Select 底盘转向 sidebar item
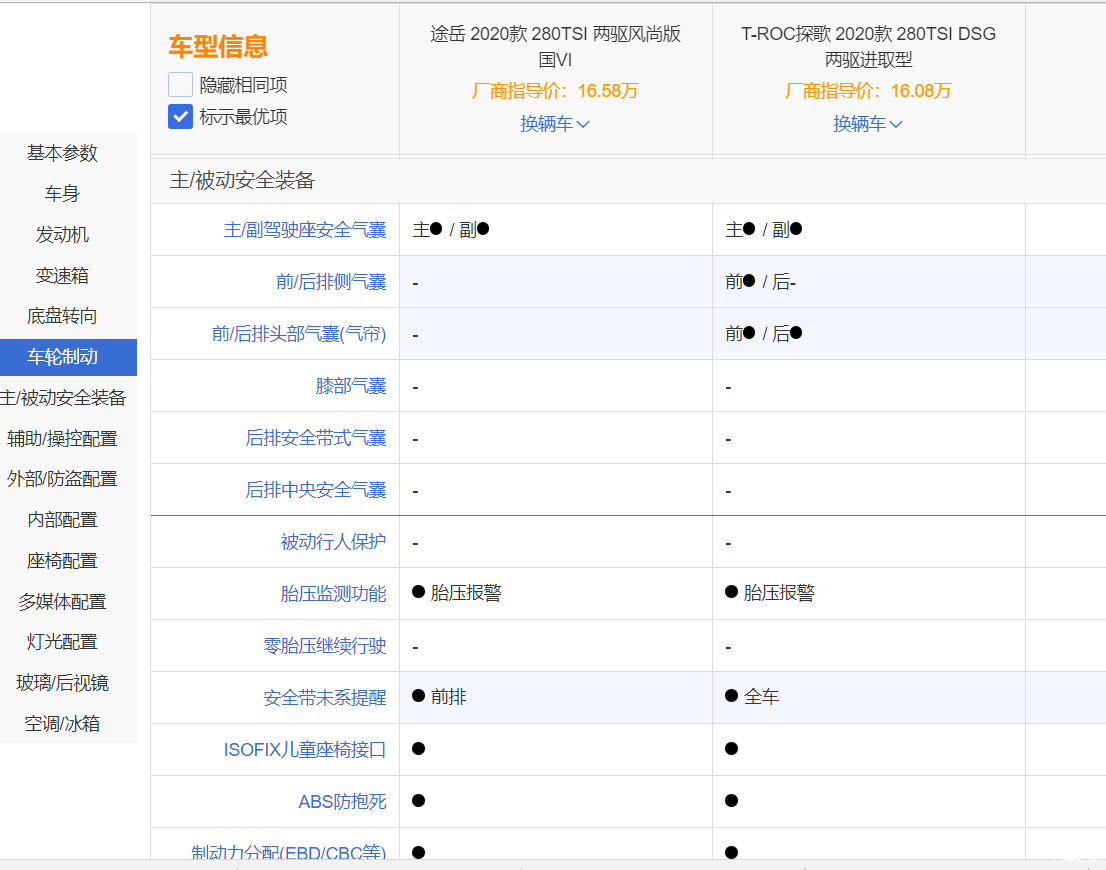 (62, 317)
